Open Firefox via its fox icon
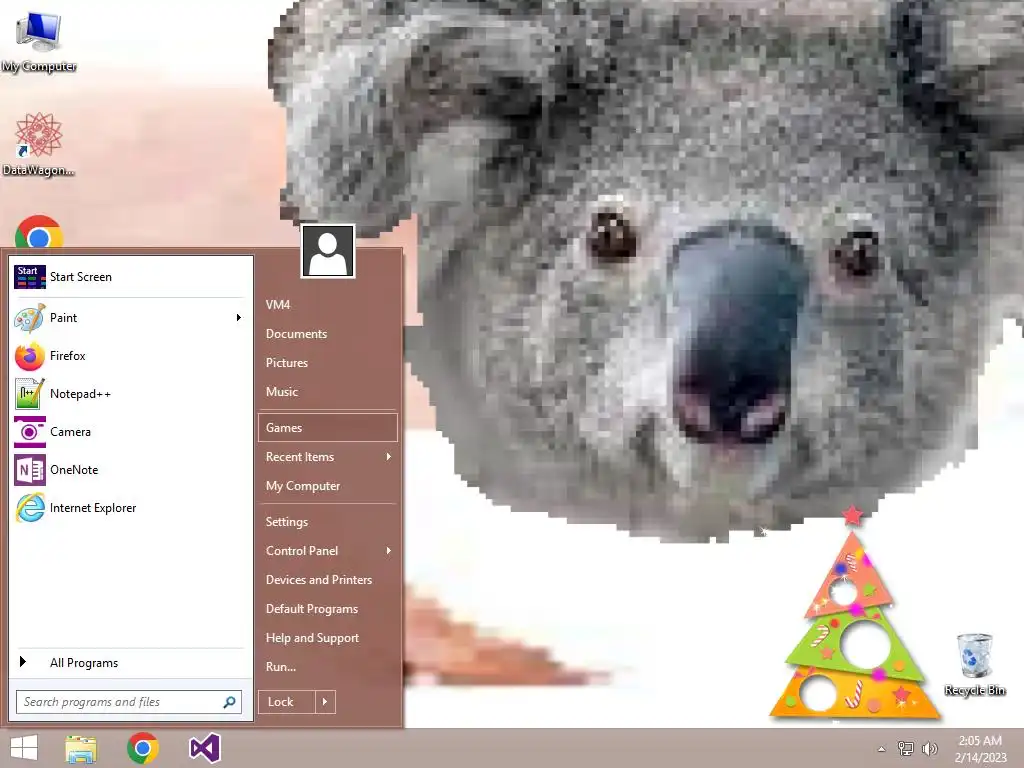The width and height of the screenshot is (1024, 768). pyautogui.click(x=29, y=356)
